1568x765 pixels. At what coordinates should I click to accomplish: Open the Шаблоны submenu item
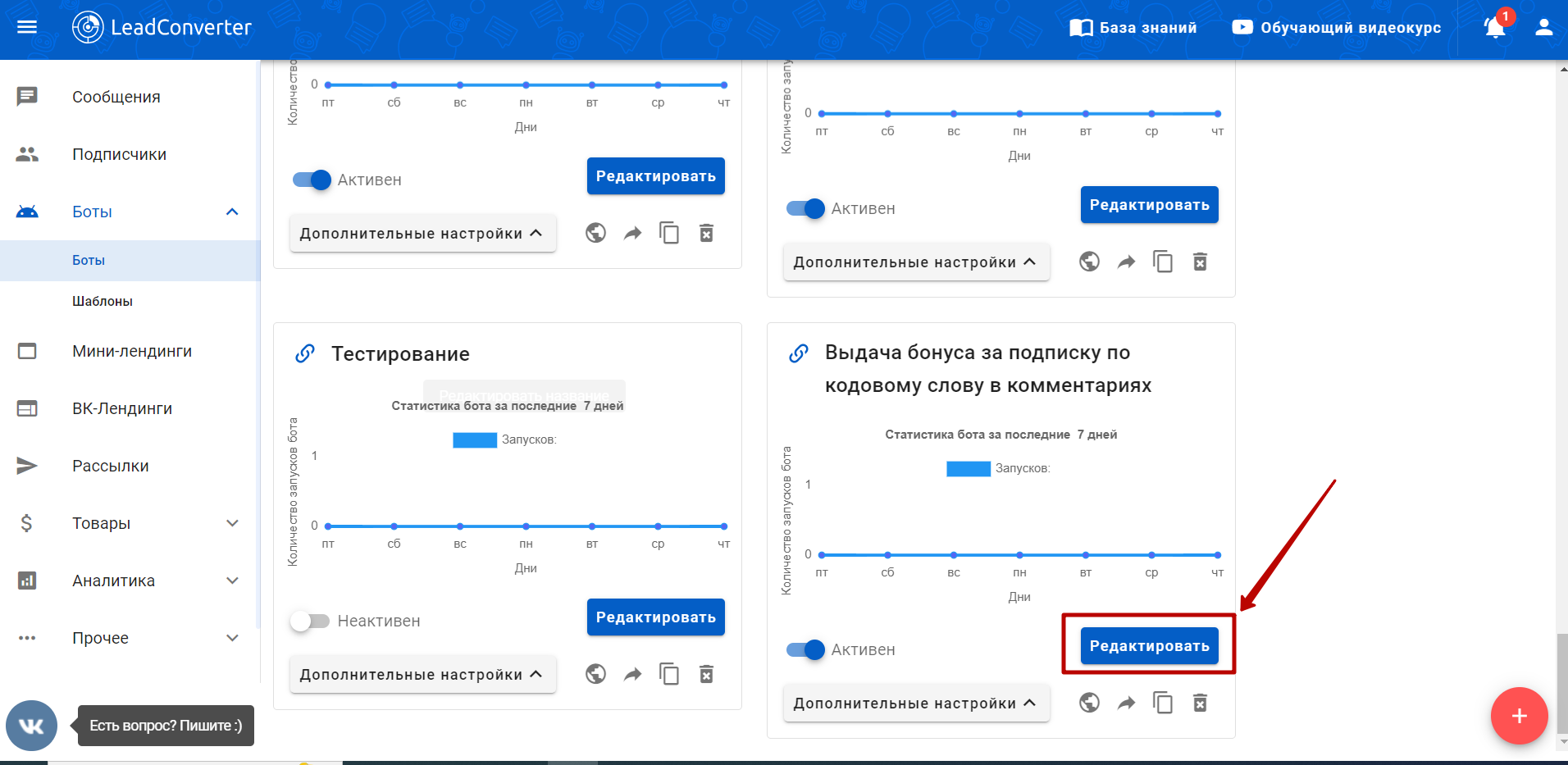[x=103, y=301]
